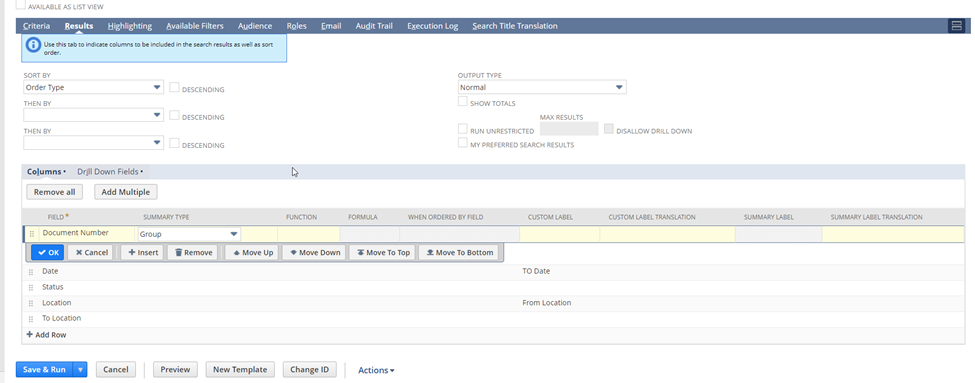The width and height of the screenshot is (975, 383).
Task: Click the Save & Run button
Action: (44, 369)
